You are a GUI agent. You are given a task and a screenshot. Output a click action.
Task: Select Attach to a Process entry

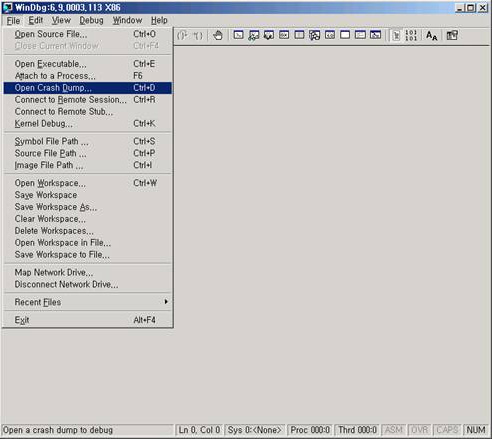(x=88, y=76)
